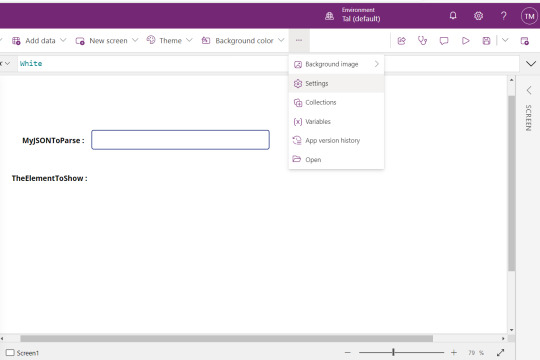Viewport: 540px width, 360px height.
Task: Select Collections from the menu
Action: 336,102
